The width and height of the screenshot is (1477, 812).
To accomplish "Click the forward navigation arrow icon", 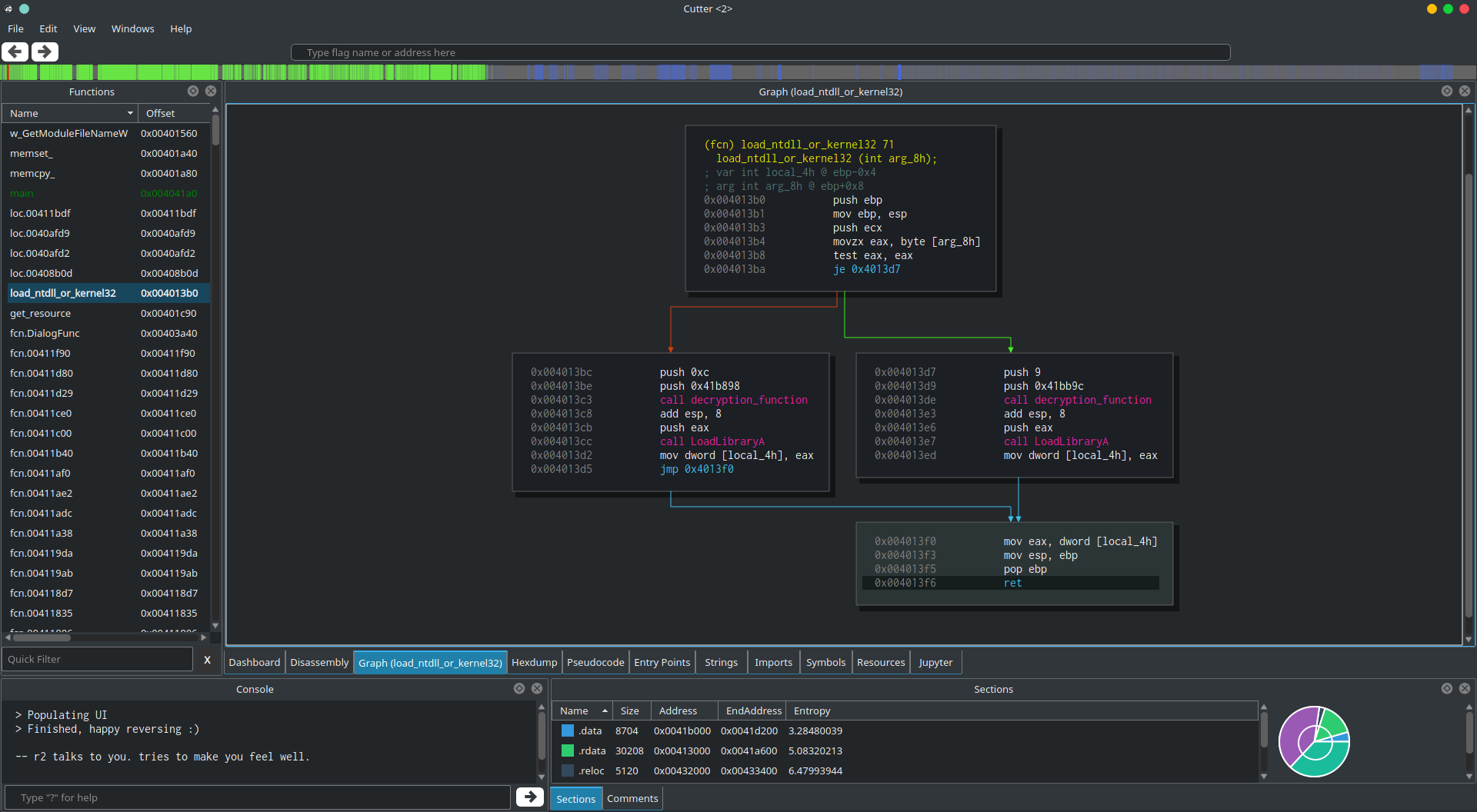I will pos(45,52).
